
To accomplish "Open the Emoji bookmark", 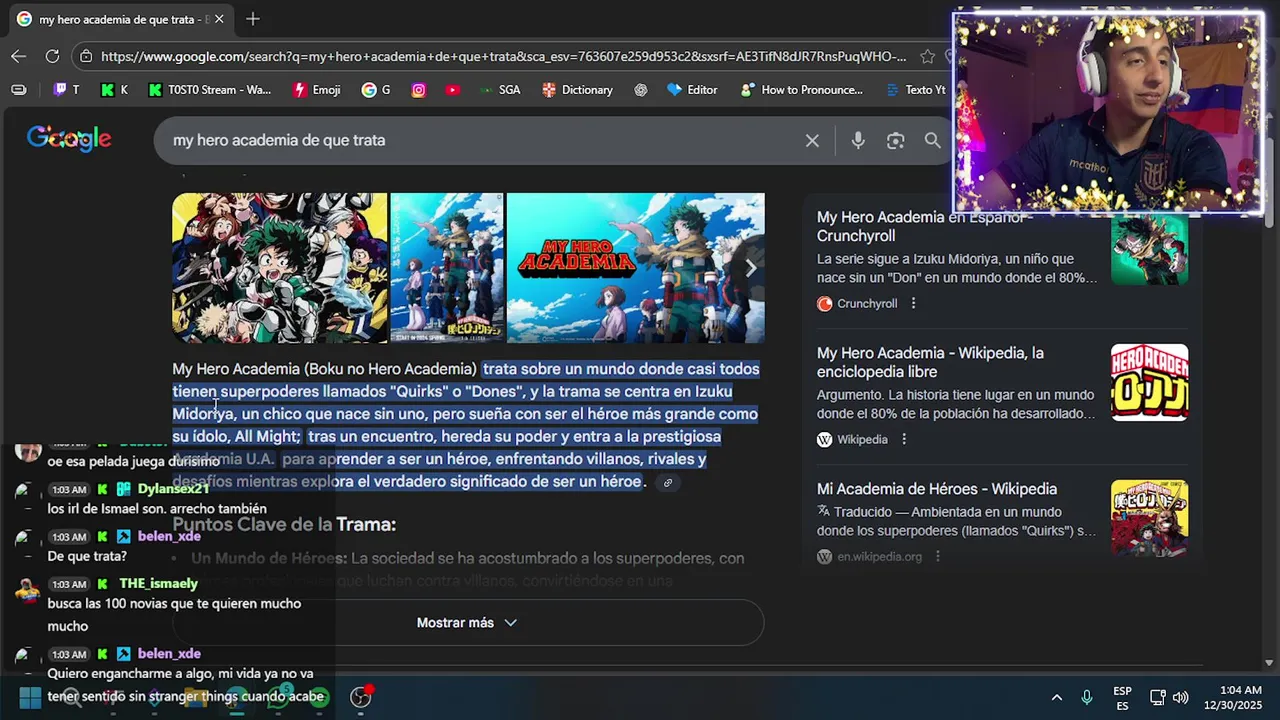I will (317, 90).
